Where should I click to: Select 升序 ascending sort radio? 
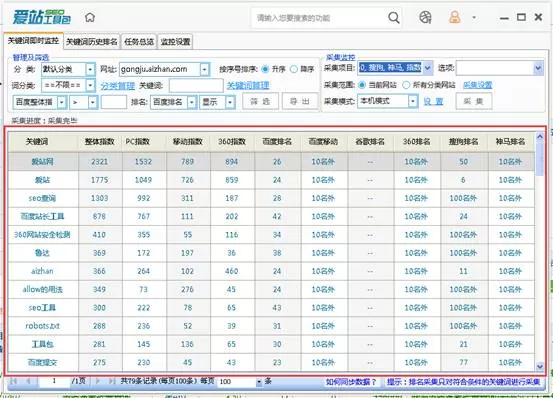tap(265, 69)
